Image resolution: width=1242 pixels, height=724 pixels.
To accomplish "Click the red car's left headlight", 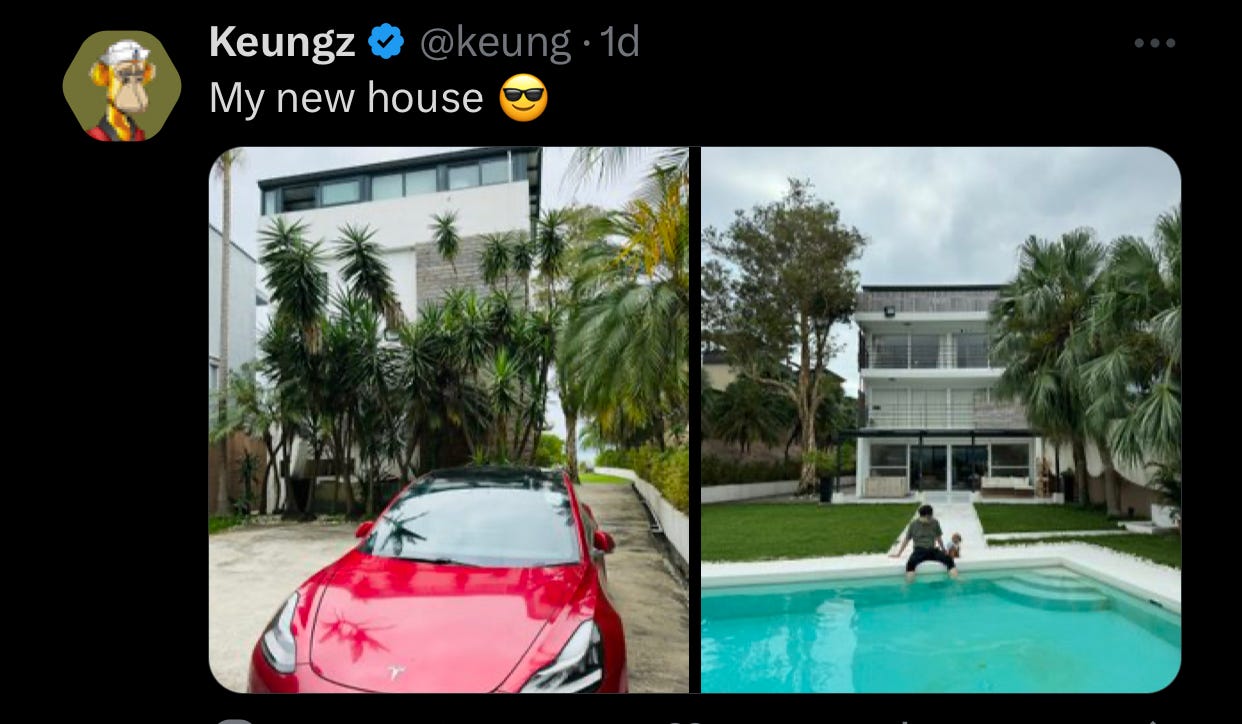I will click(280, 632).
